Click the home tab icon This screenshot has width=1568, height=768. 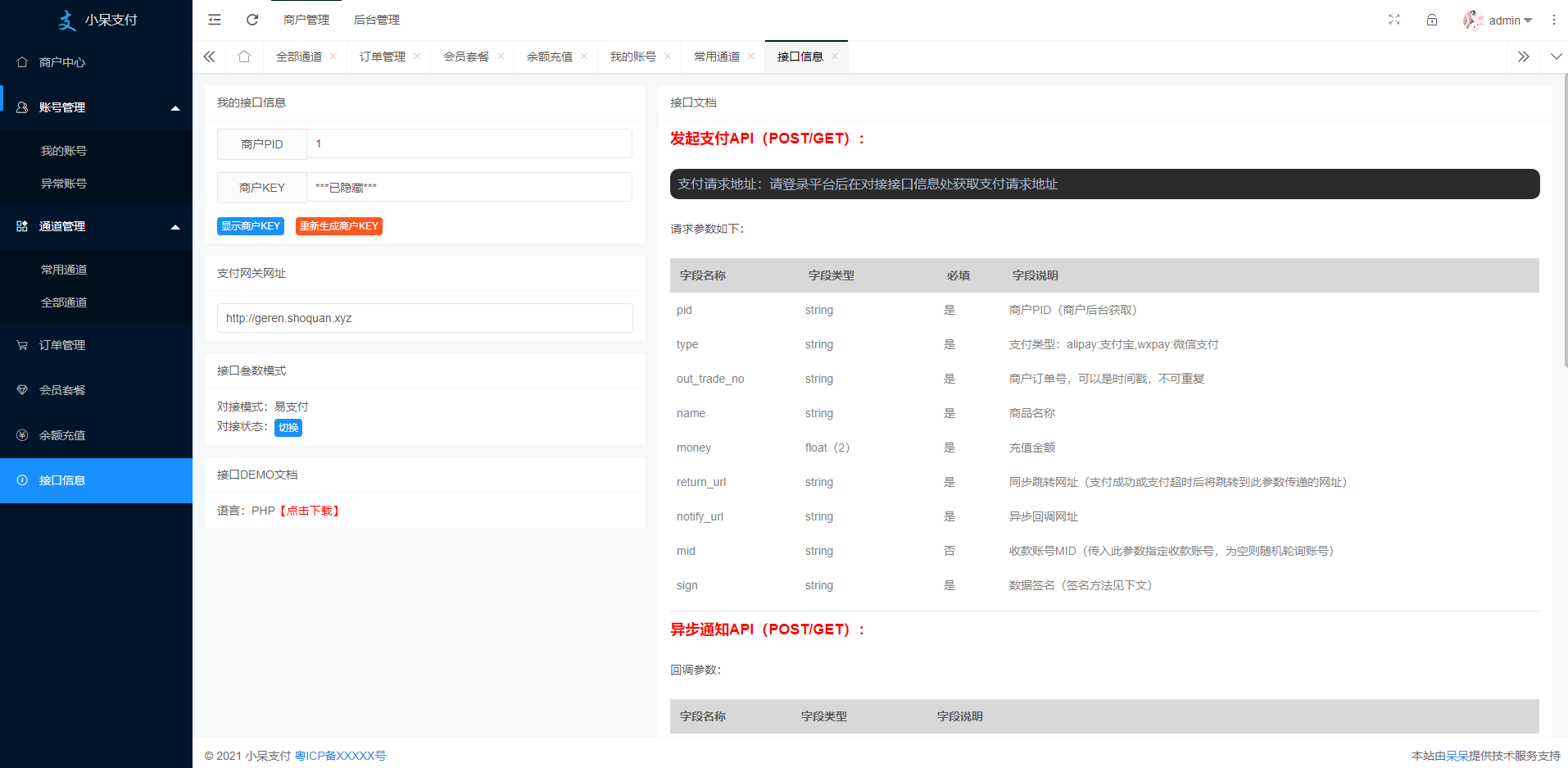pyautogui.click(x=244, y=57)
